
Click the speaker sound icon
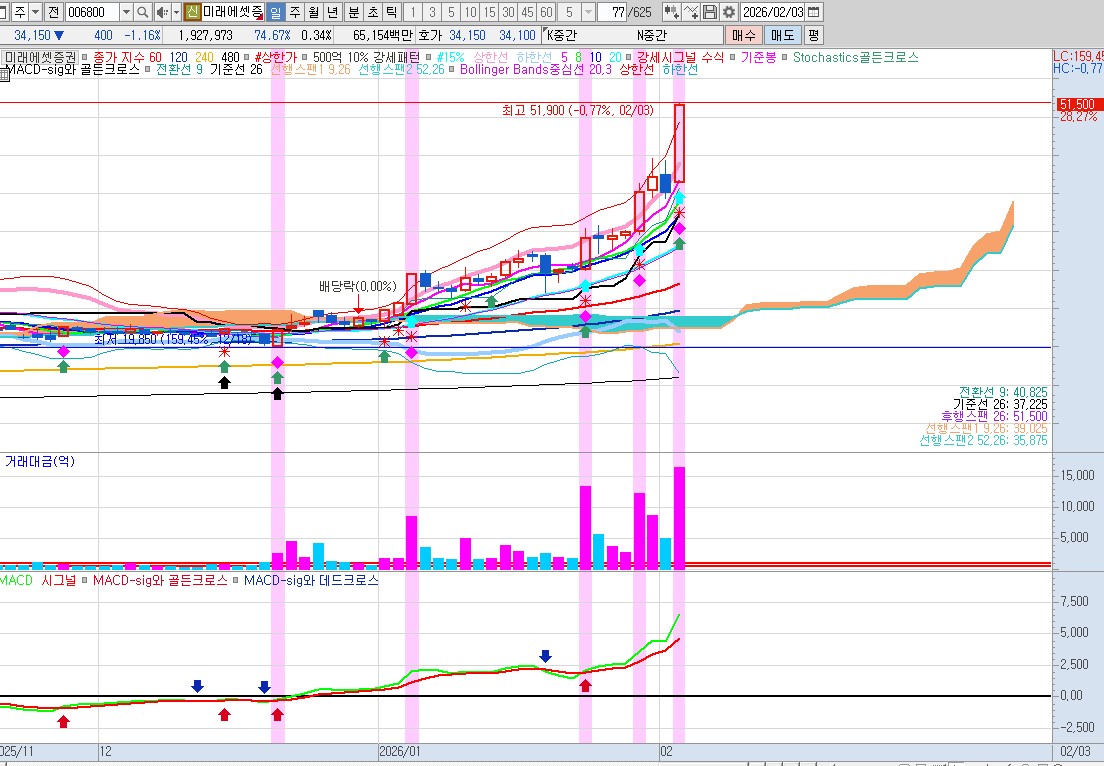pyautogui.click(x=162, y=12)
